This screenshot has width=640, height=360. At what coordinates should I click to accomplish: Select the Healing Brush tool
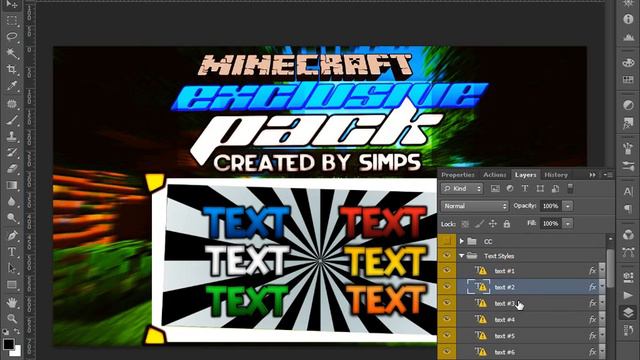12,103
